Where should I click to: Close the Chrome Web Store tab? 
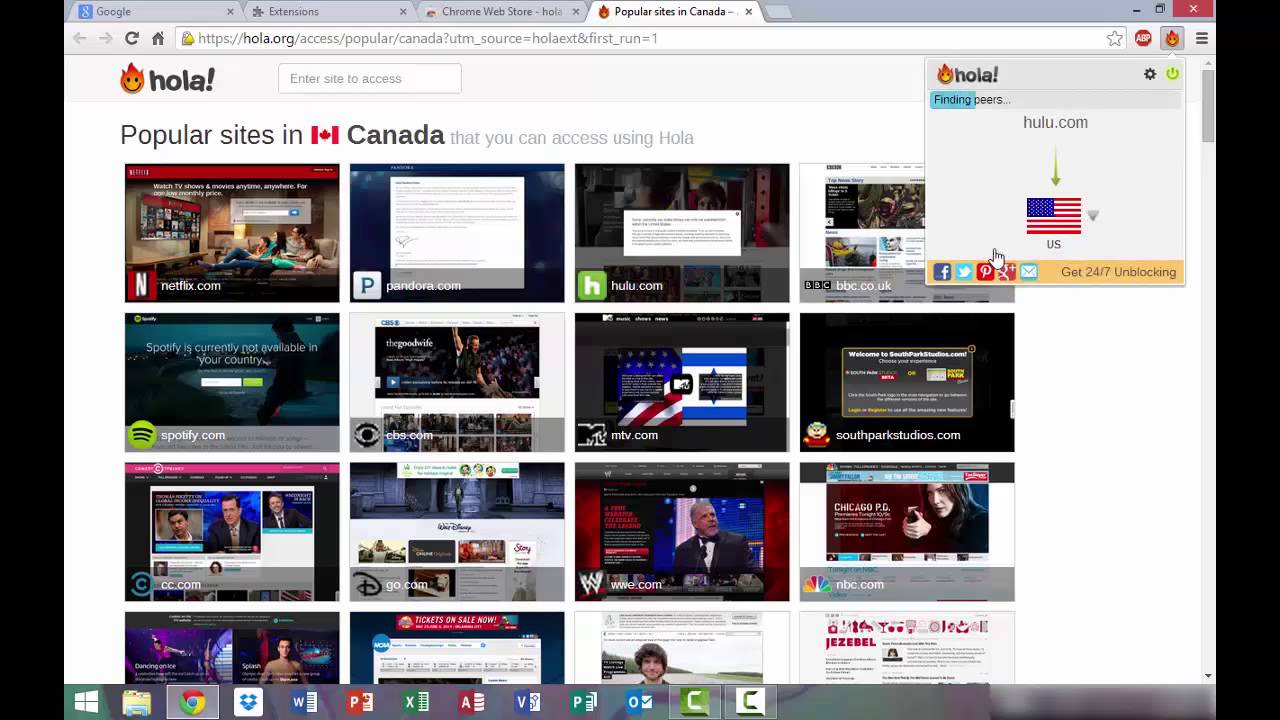(576, 12)
